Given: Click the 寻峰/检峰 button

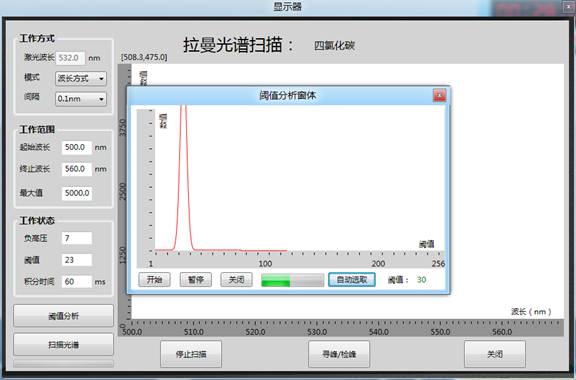Looking at the screenshot, I should click(x=339, y=354).
